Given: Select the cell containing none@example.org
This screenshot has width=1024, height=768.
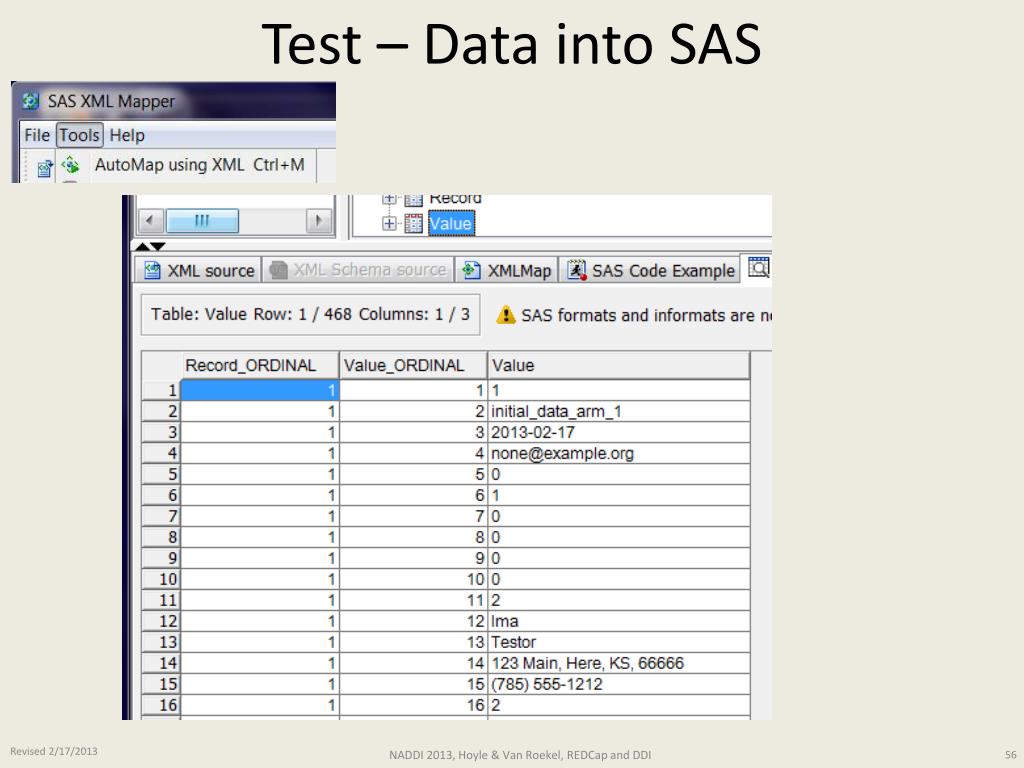Looking at the screenshot, I should pyautogui.click(x=618, y=453).
